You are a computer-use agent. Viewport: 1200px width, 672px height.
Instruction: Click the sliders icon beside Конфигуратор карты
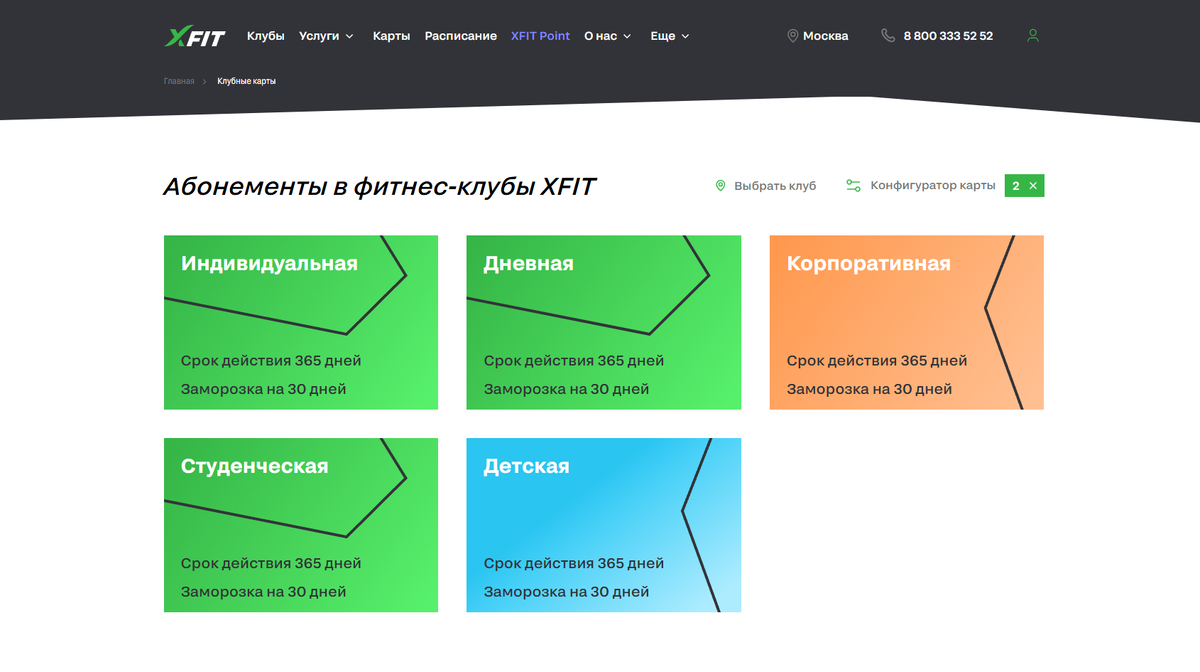(x=853, y=186)
